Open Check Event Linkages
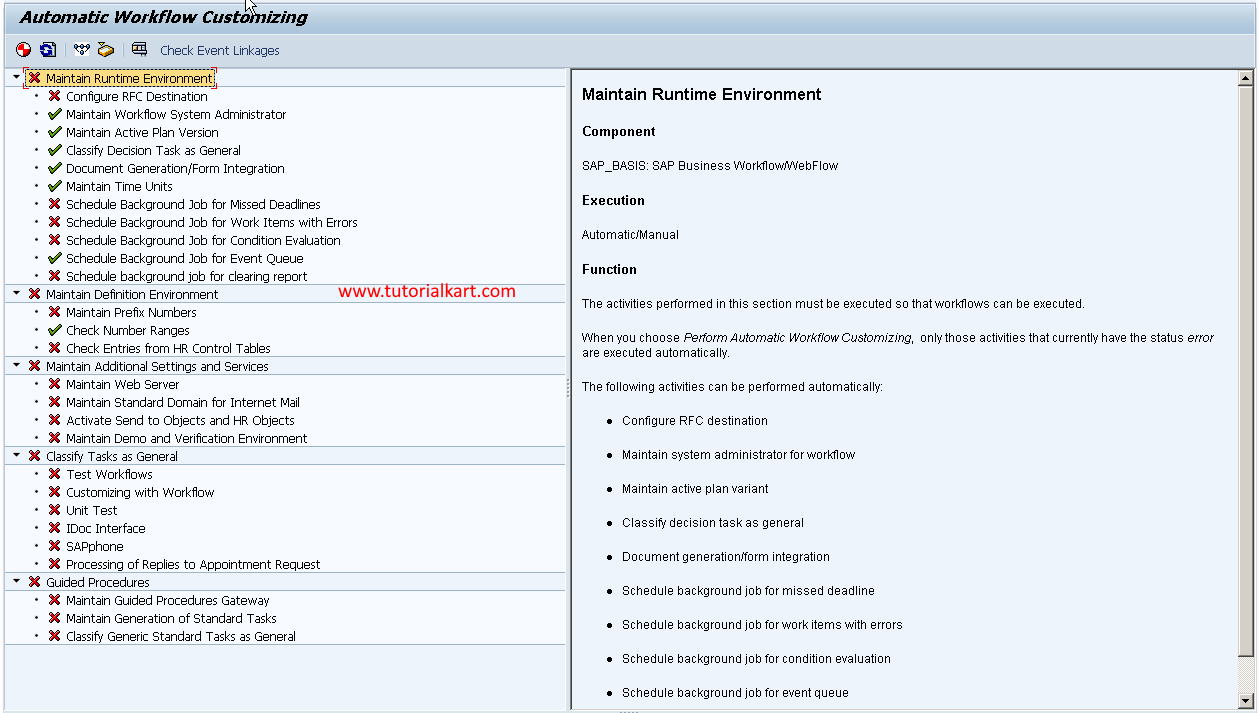Viewport: 1259px width, 713px height. tap(219, 50)
